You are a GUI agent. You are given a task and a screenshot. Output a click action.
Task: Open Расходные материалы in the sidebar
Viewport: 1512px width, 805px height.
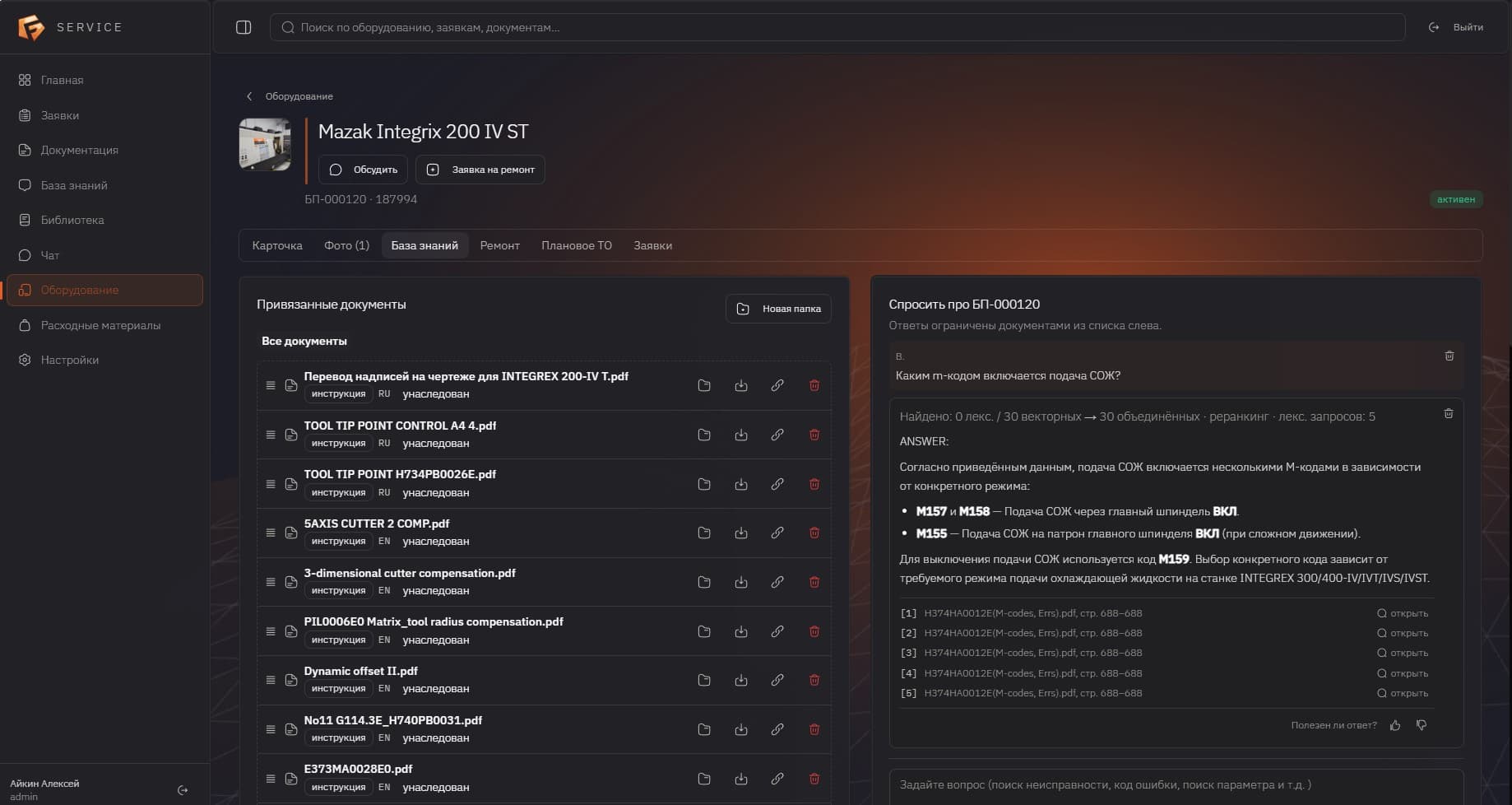[104, 325]
